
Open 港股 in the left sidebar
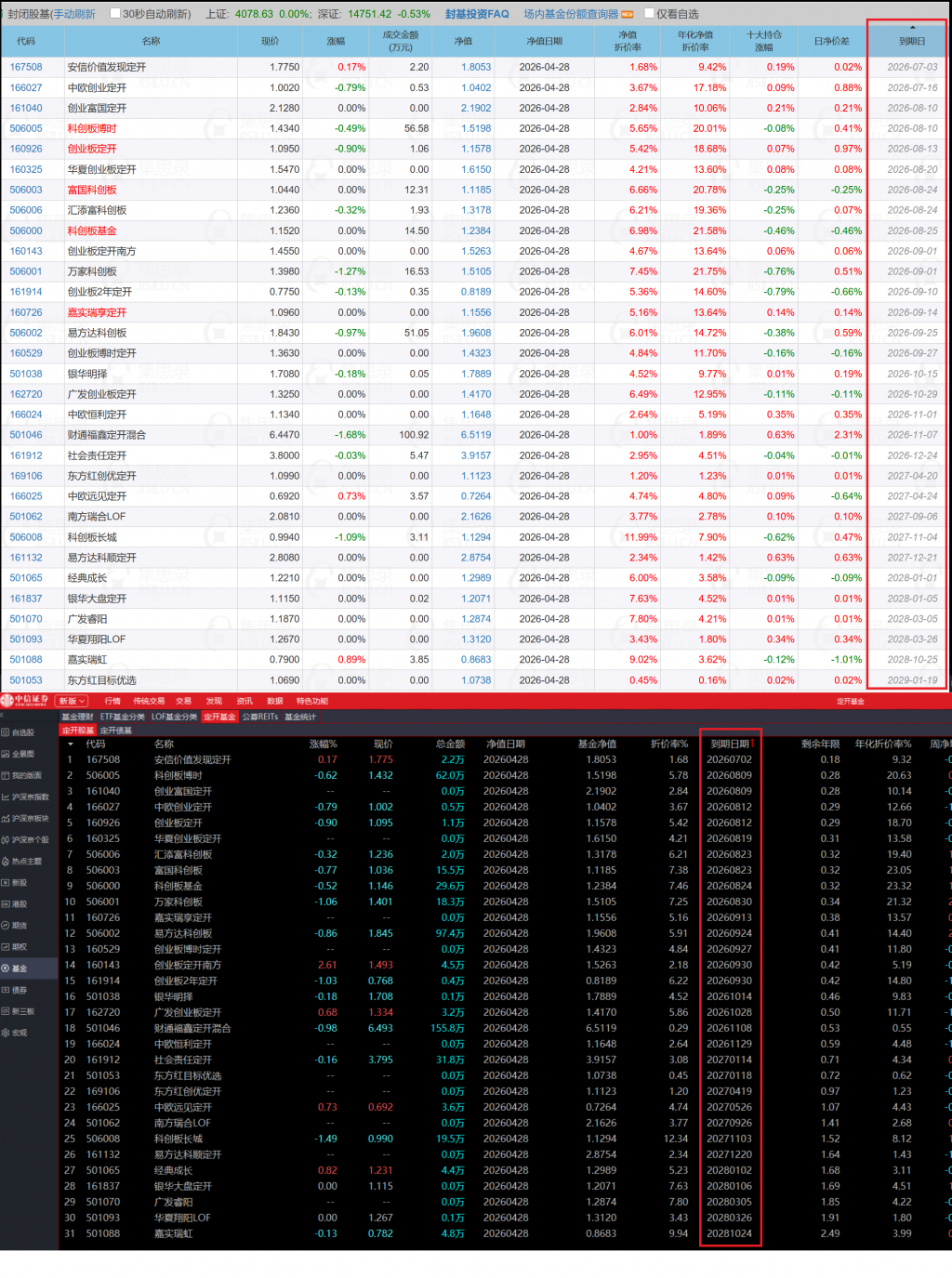coord(15,903)
